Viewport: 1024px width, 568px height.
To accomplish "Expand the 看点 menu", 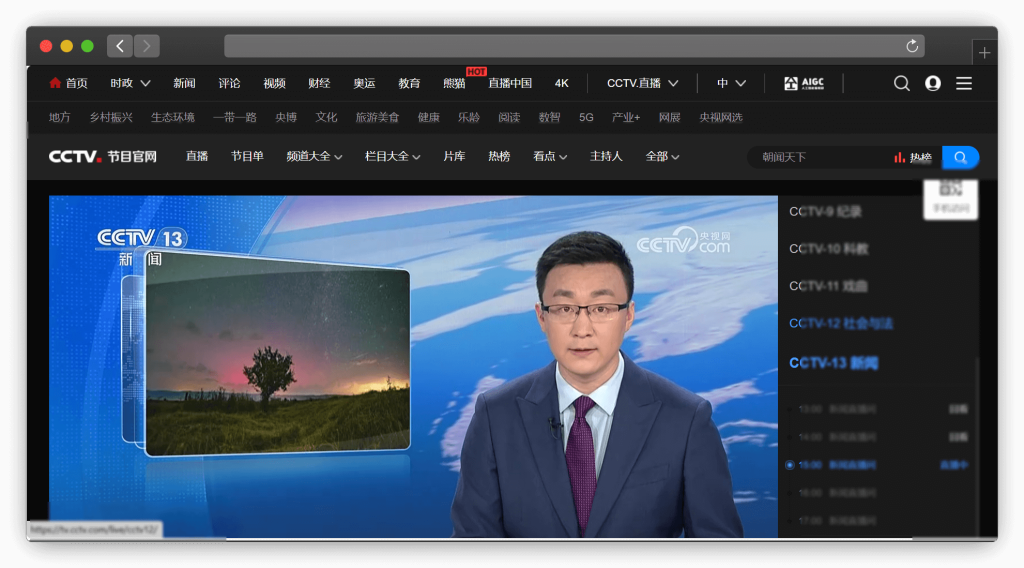I will pos(550,157).
